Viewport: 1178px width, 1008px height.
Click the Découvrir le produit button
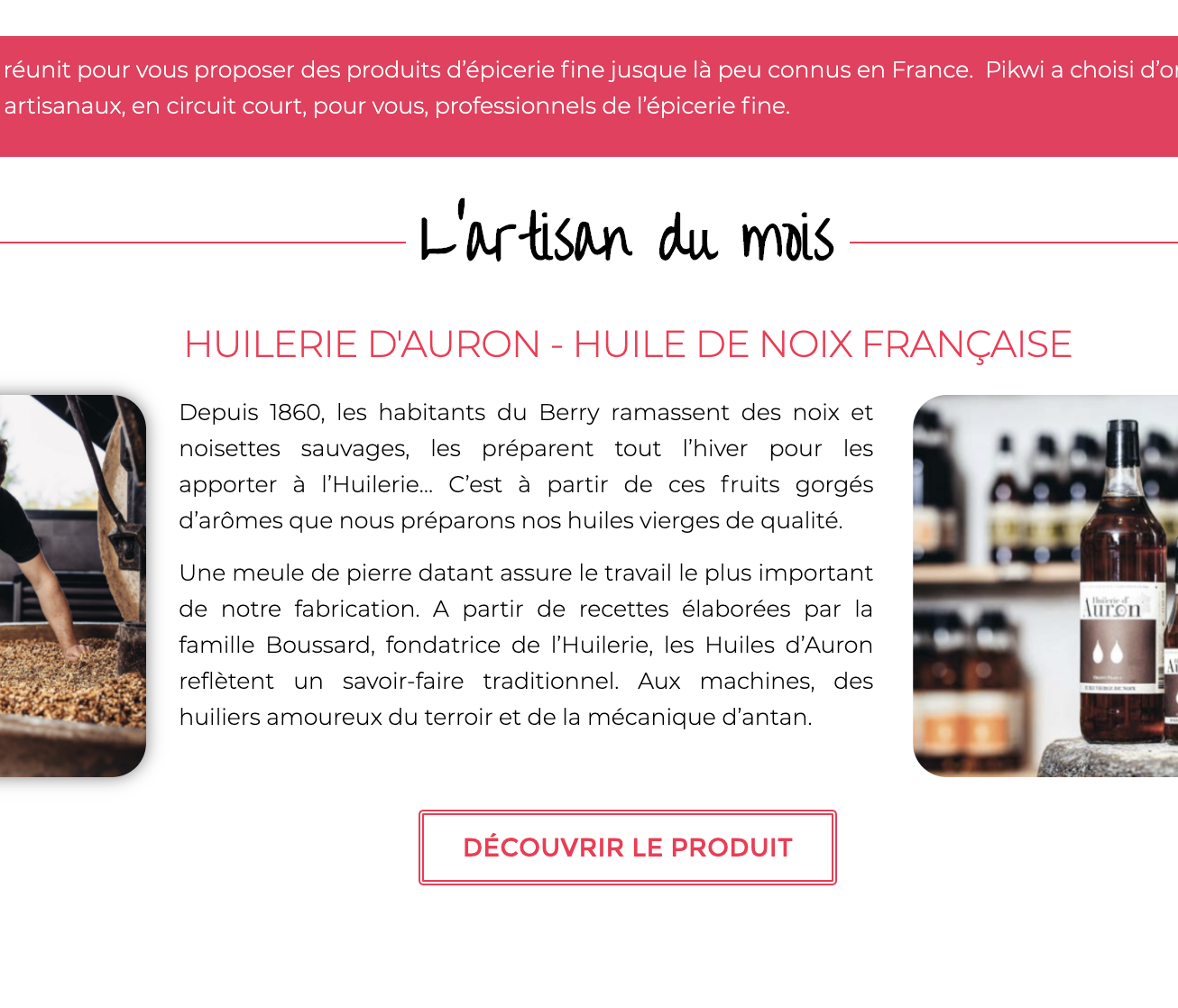pyautogui.click(x=627, y=848)
